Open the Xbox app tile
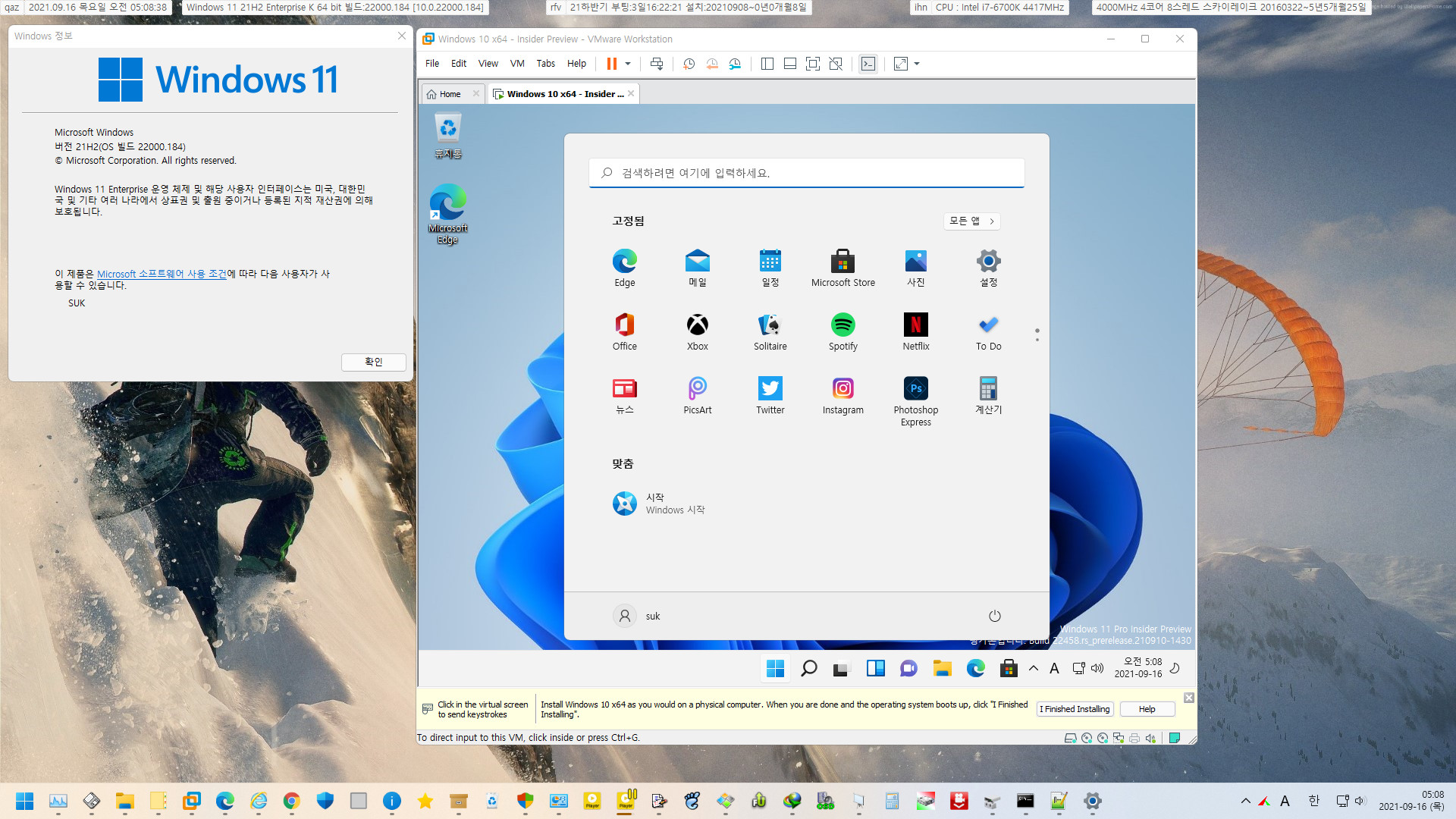 (x=698, y=331)
